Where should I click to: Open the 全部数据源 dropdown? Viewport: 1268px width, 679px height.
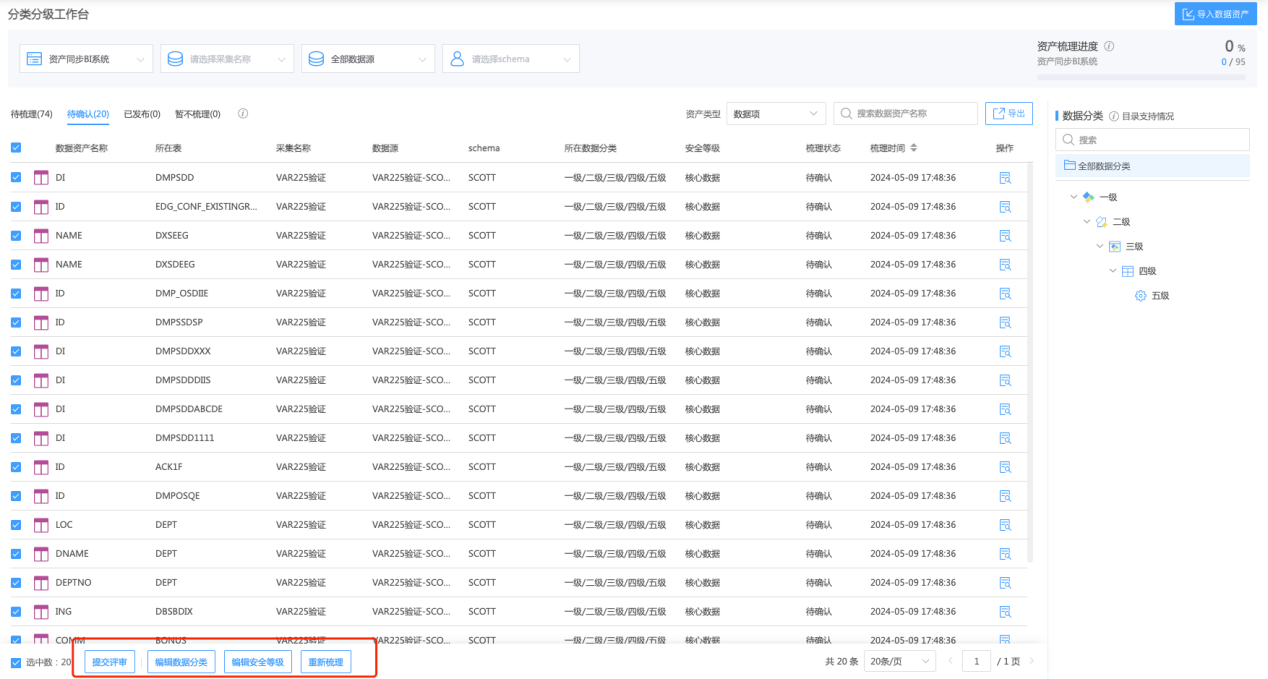pos(368,59)
